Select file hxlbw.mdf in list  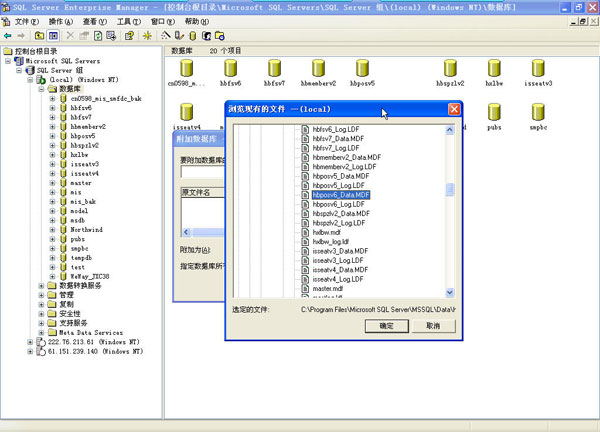[x=326, y=232]
